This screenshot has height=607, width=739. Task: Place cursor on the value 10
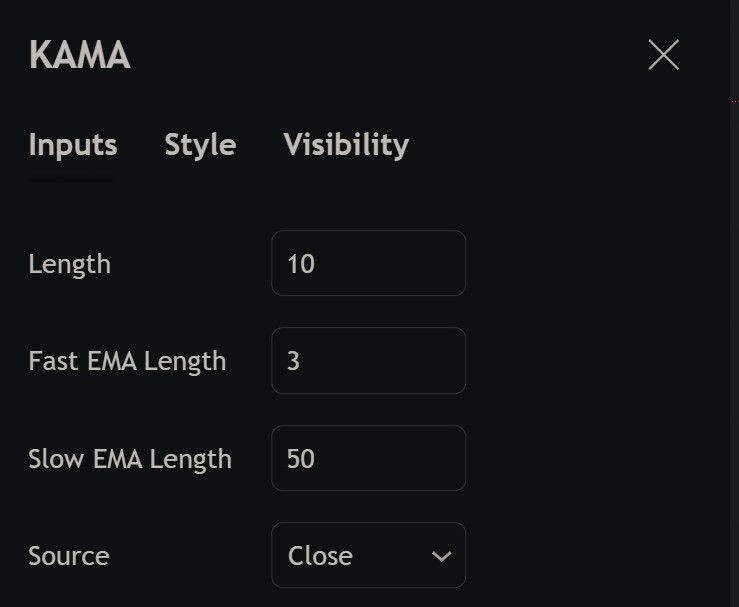point(301,264)
